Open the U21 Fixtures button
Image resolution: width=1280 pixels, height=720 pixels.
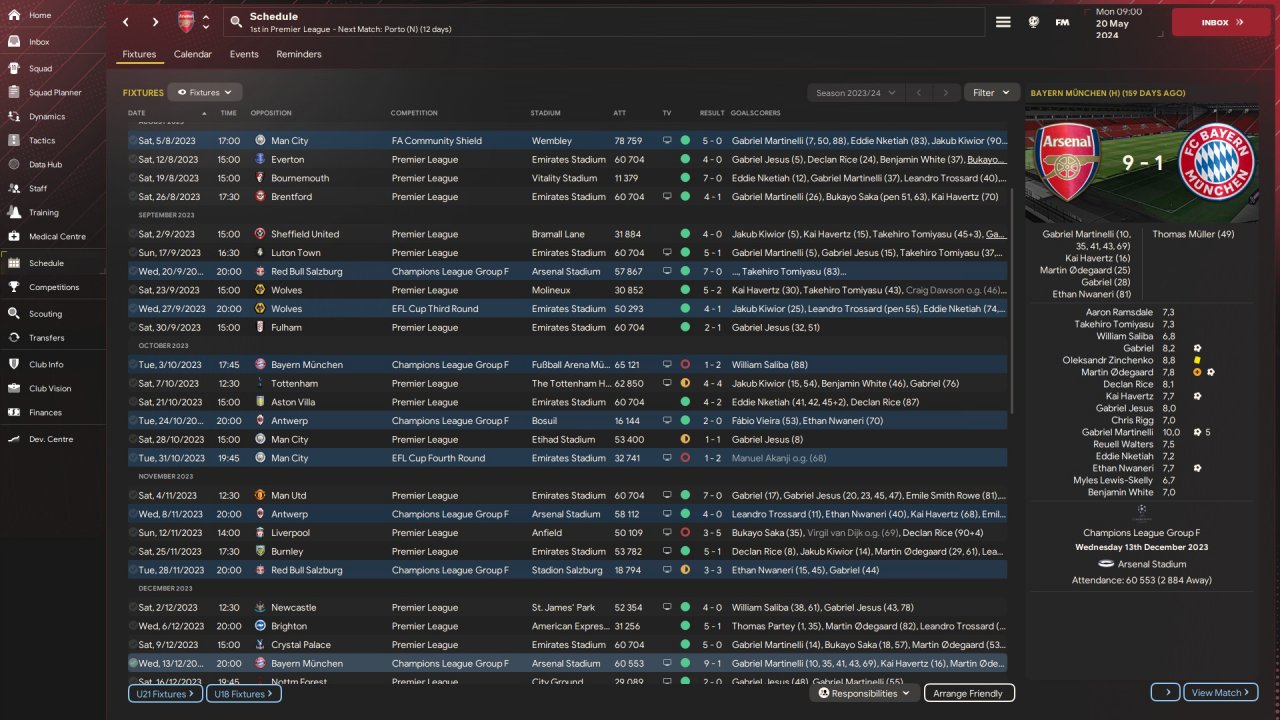[x=165, y=693]
